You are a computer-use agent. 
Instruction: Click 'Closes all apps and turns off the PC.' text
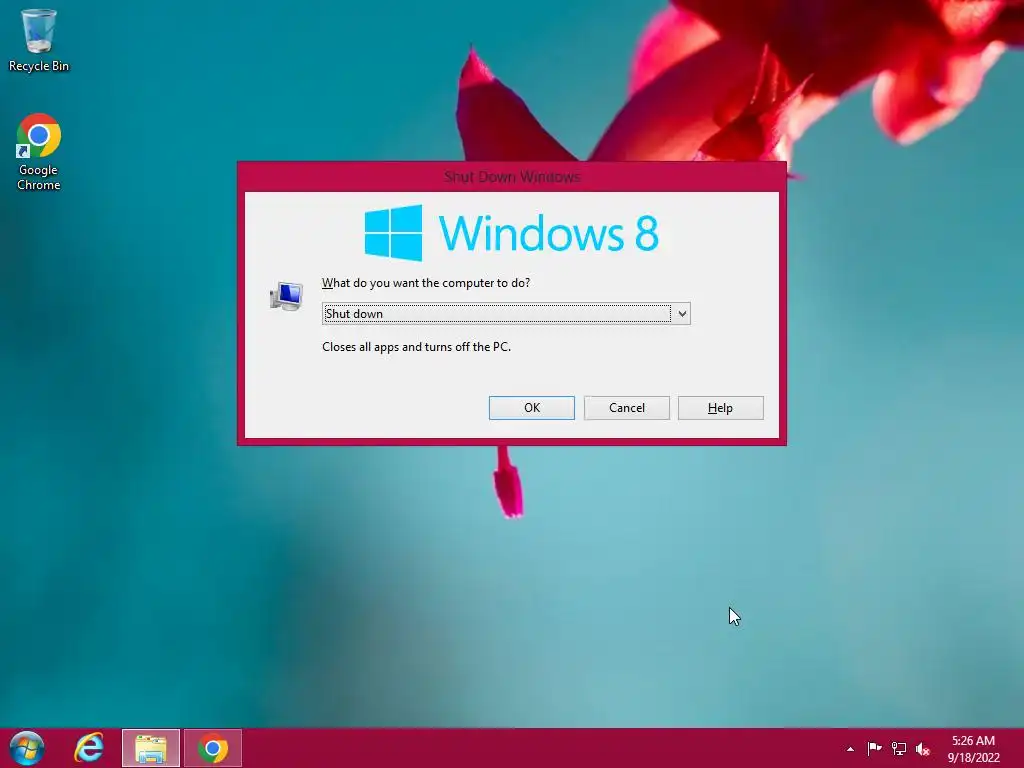point(416,347)
